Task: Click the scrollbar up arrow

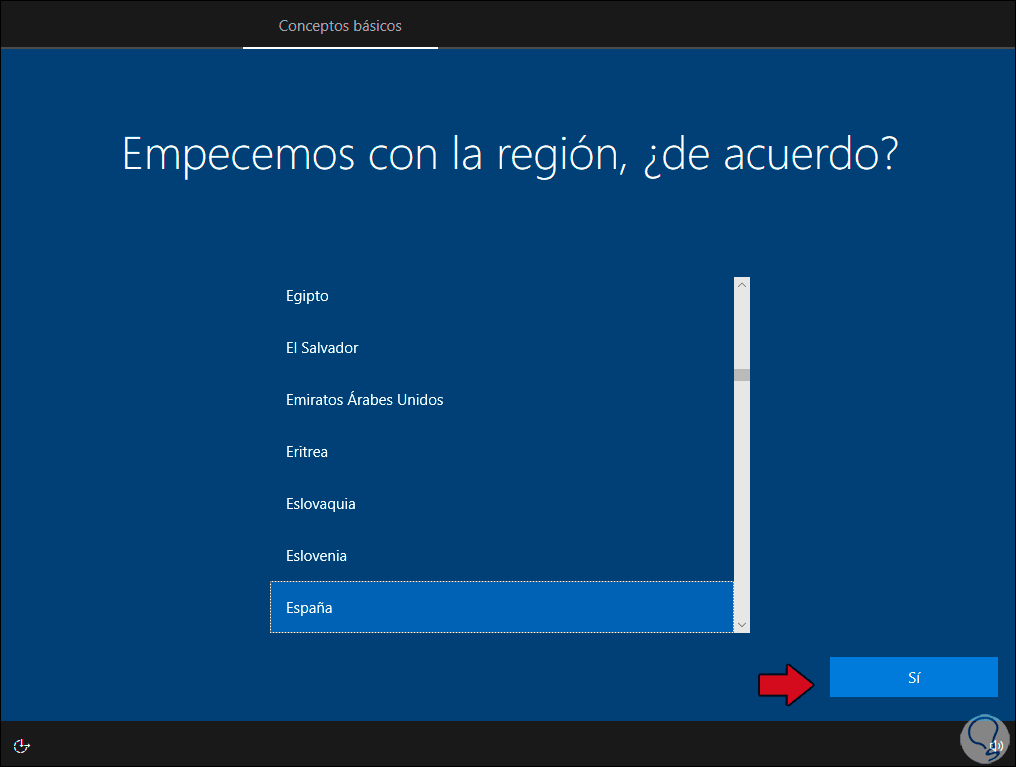Action: pos(741,283)
